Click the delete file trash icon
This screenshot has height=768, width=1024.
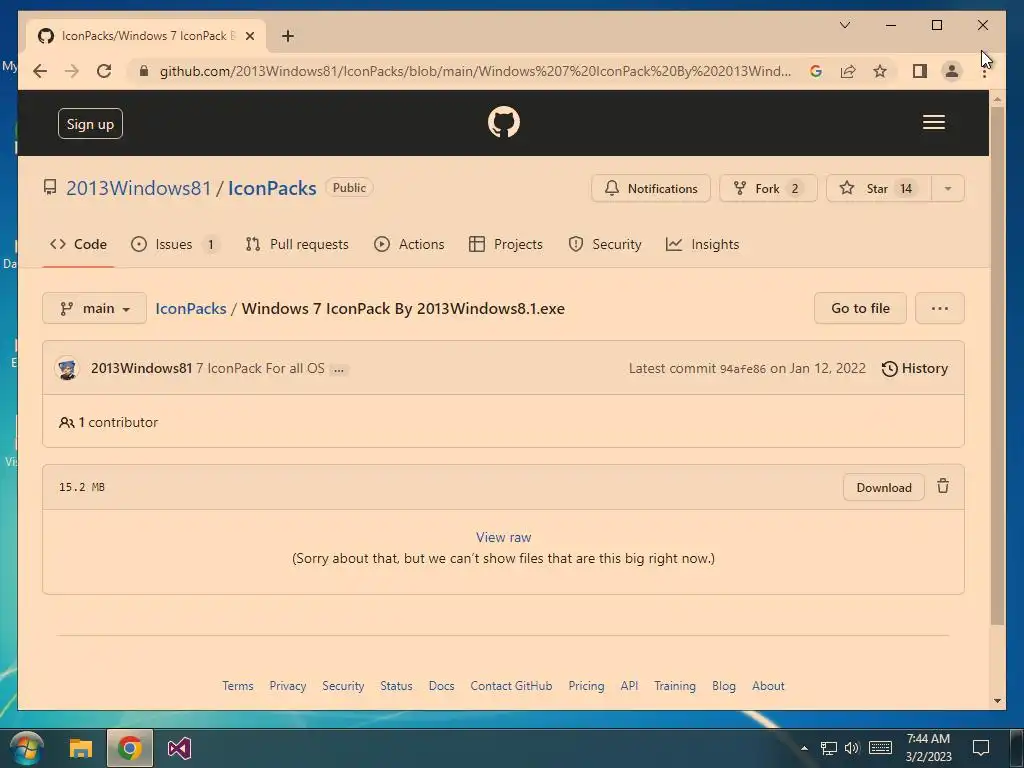pos(942,486)
